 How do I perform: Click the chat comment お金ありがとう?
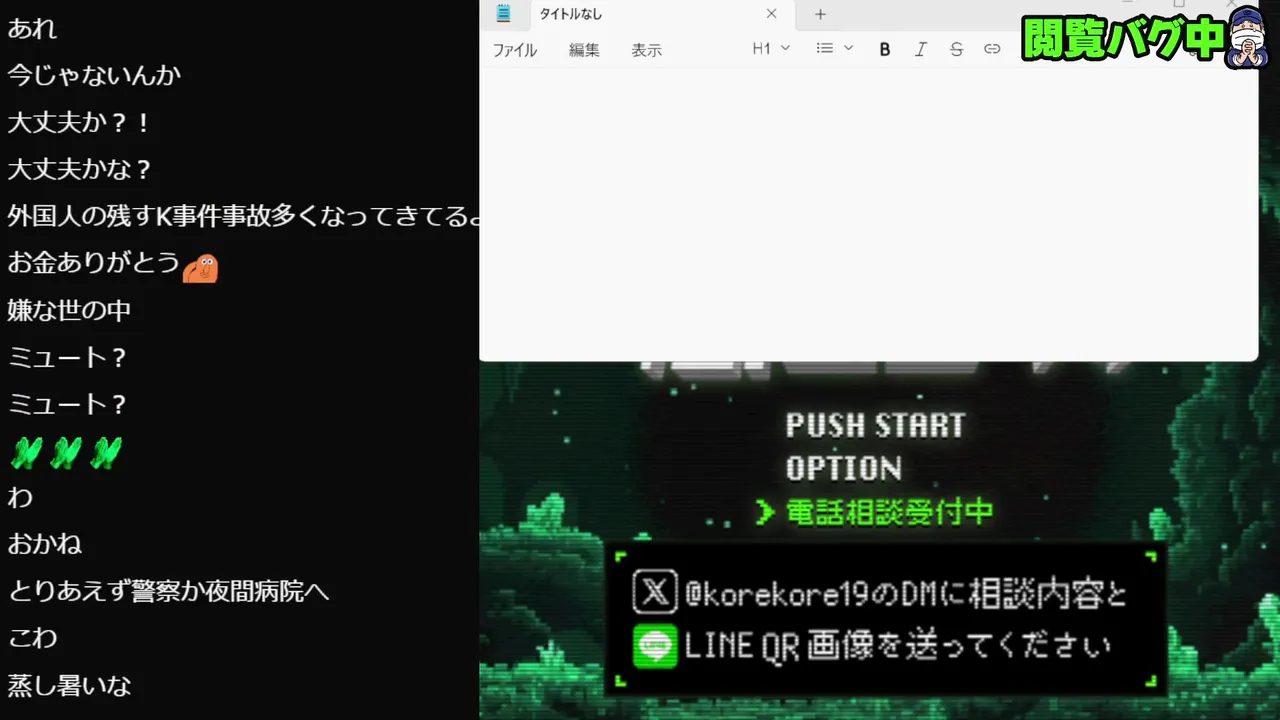(x=93, y=263)
